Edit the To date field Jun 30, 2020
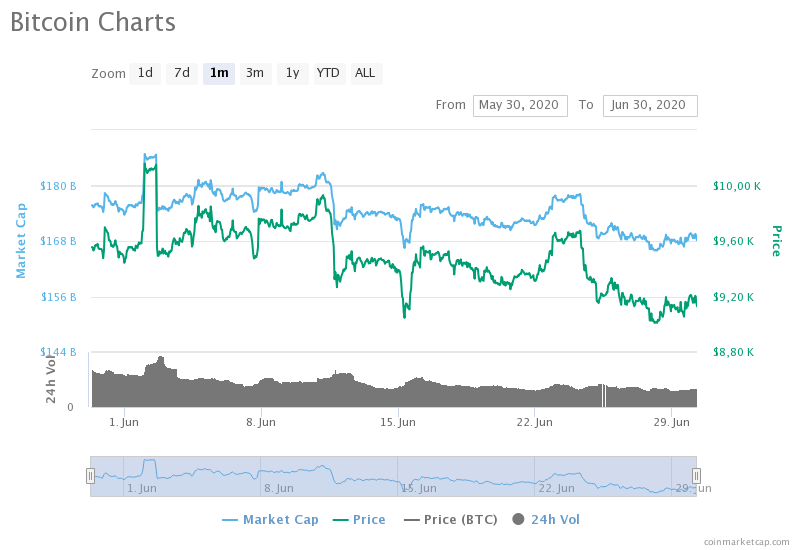 point(650,106)
